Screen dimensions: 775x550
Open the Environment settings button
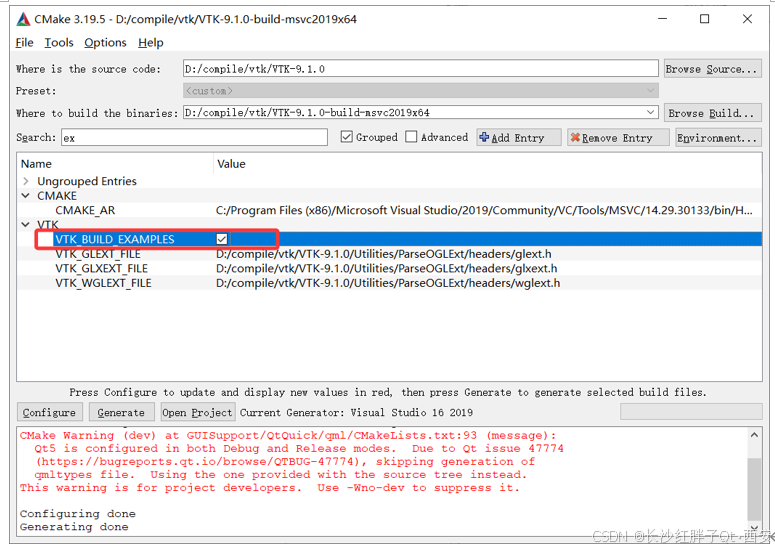coord(717,137)
